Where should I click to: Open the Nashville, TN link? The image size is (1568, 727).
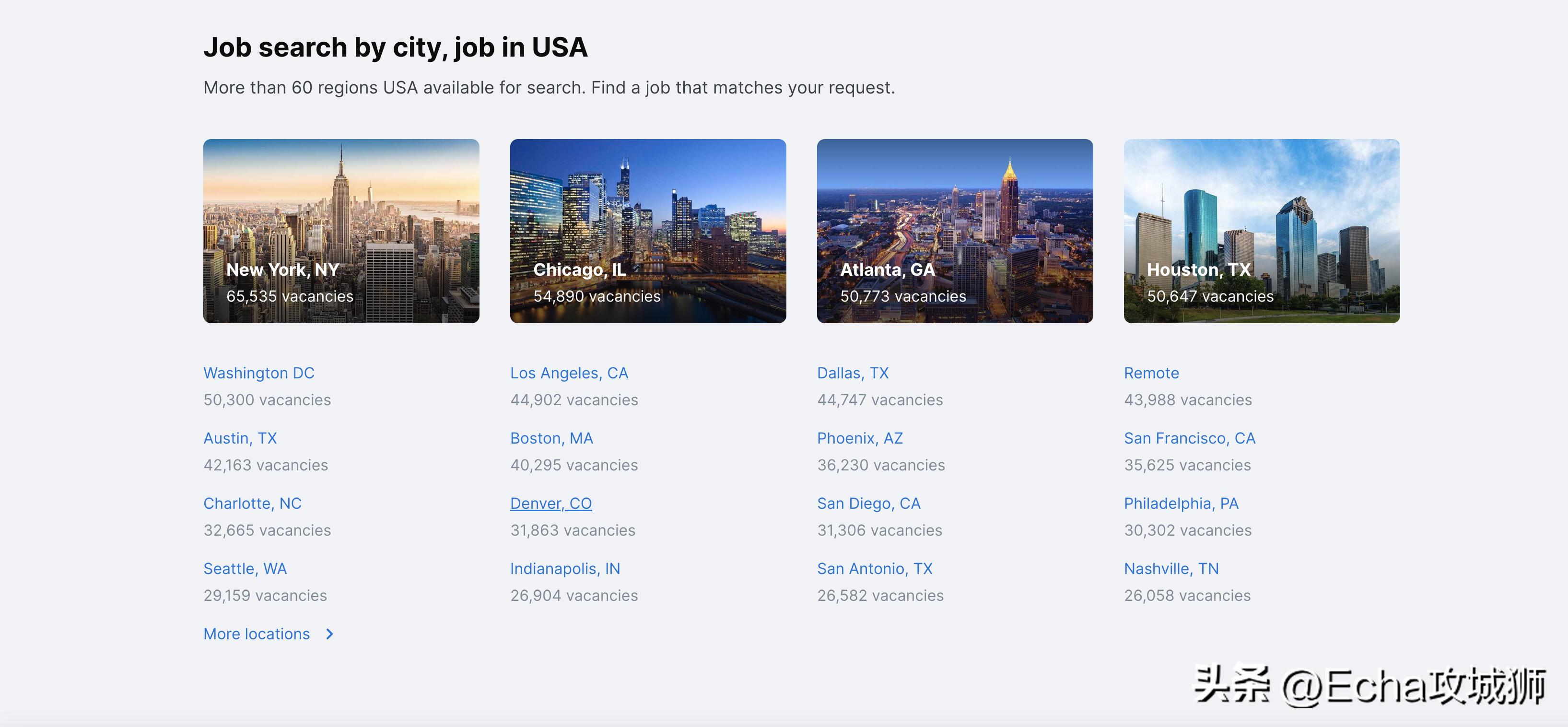(x=1170, y=568)
